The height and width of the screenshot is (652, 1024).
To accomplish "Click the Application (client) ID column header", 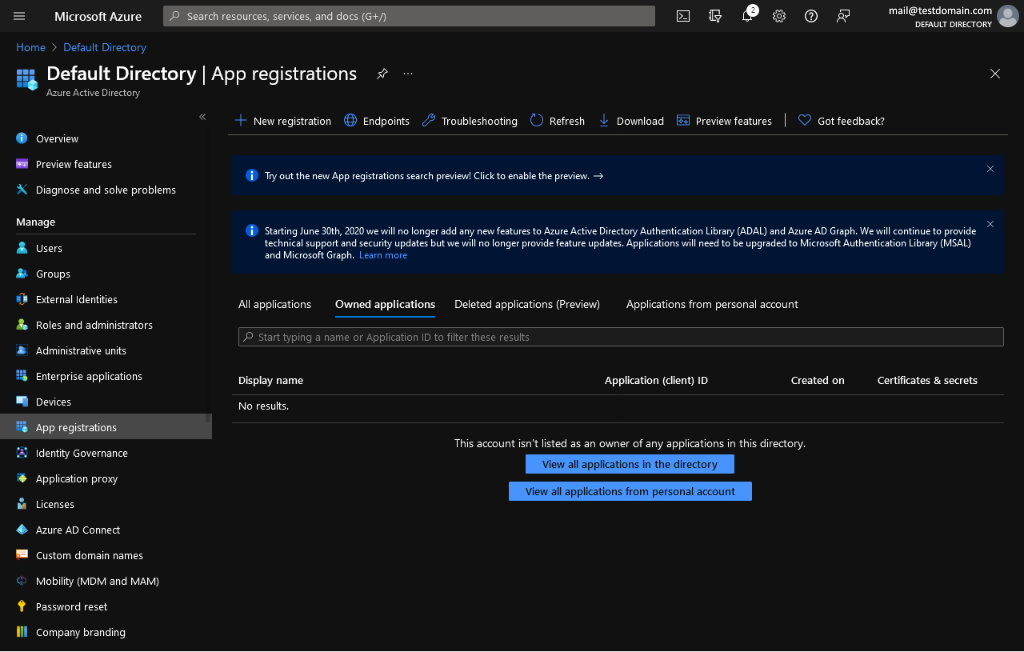I will point(656,380).
